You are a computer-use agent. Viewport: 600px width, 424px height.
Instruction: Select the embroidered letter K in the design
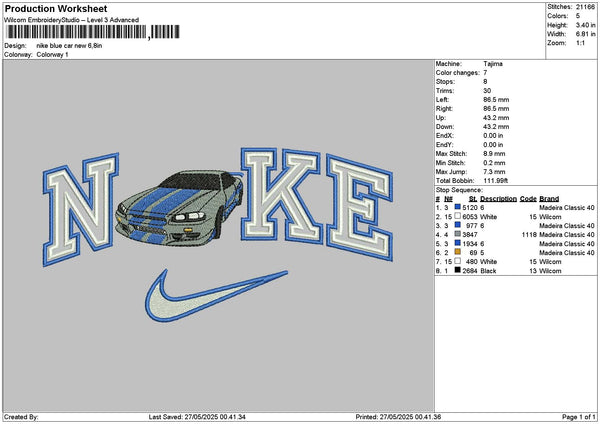(281, 196)
